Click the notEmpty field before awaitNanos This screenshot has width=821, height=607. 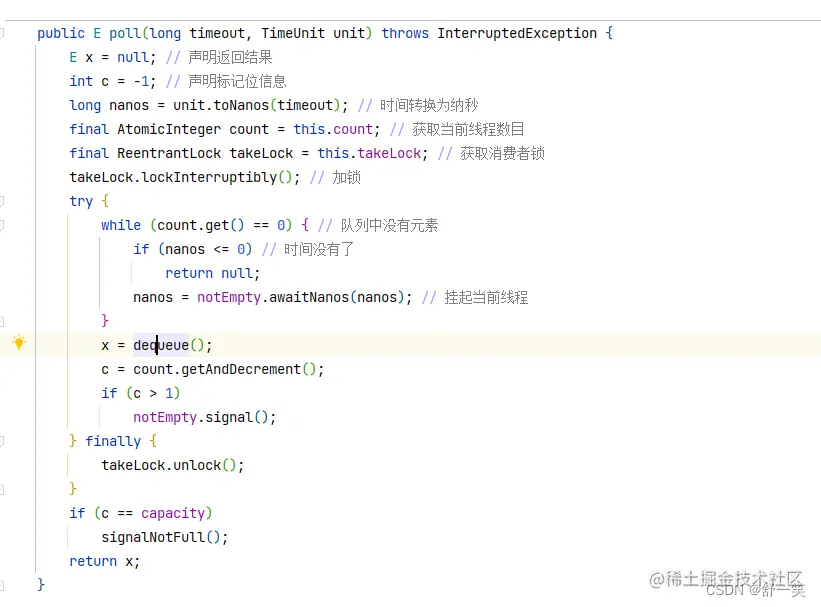[x=229, y=297]
